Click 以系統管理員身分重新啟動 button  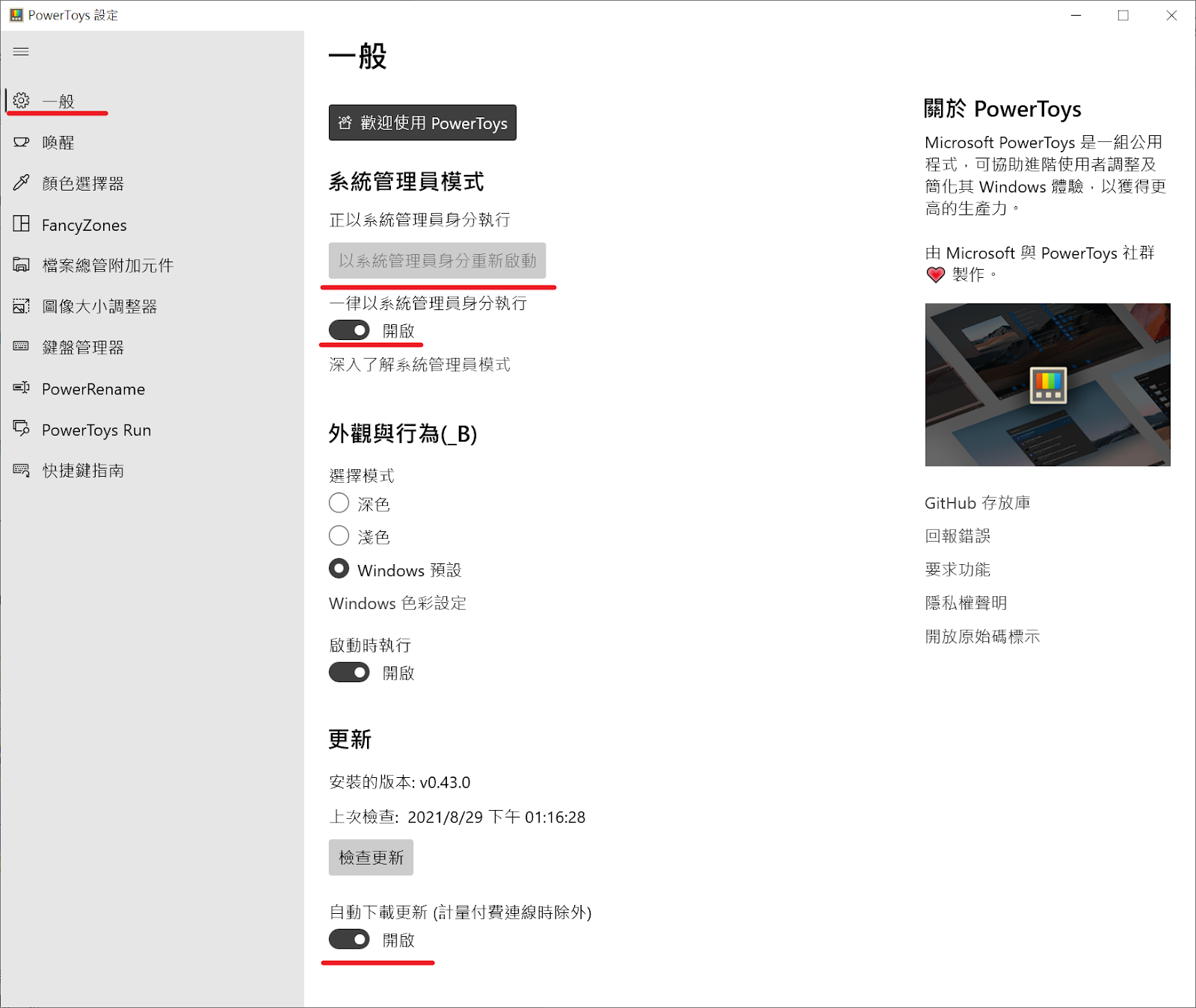pyautogui.click(x=437, y=260)
